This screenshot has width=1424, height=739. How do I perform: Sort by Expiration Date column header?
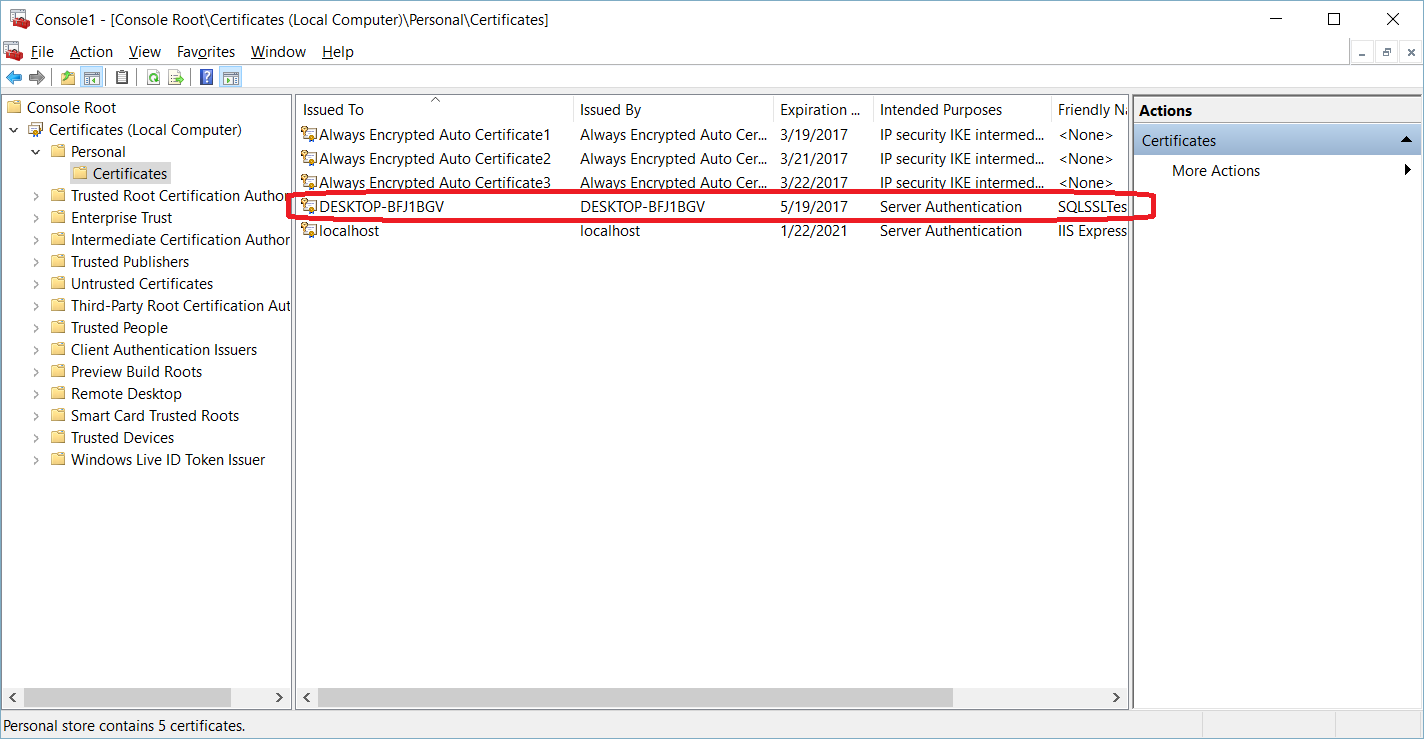tap(820, 110)
